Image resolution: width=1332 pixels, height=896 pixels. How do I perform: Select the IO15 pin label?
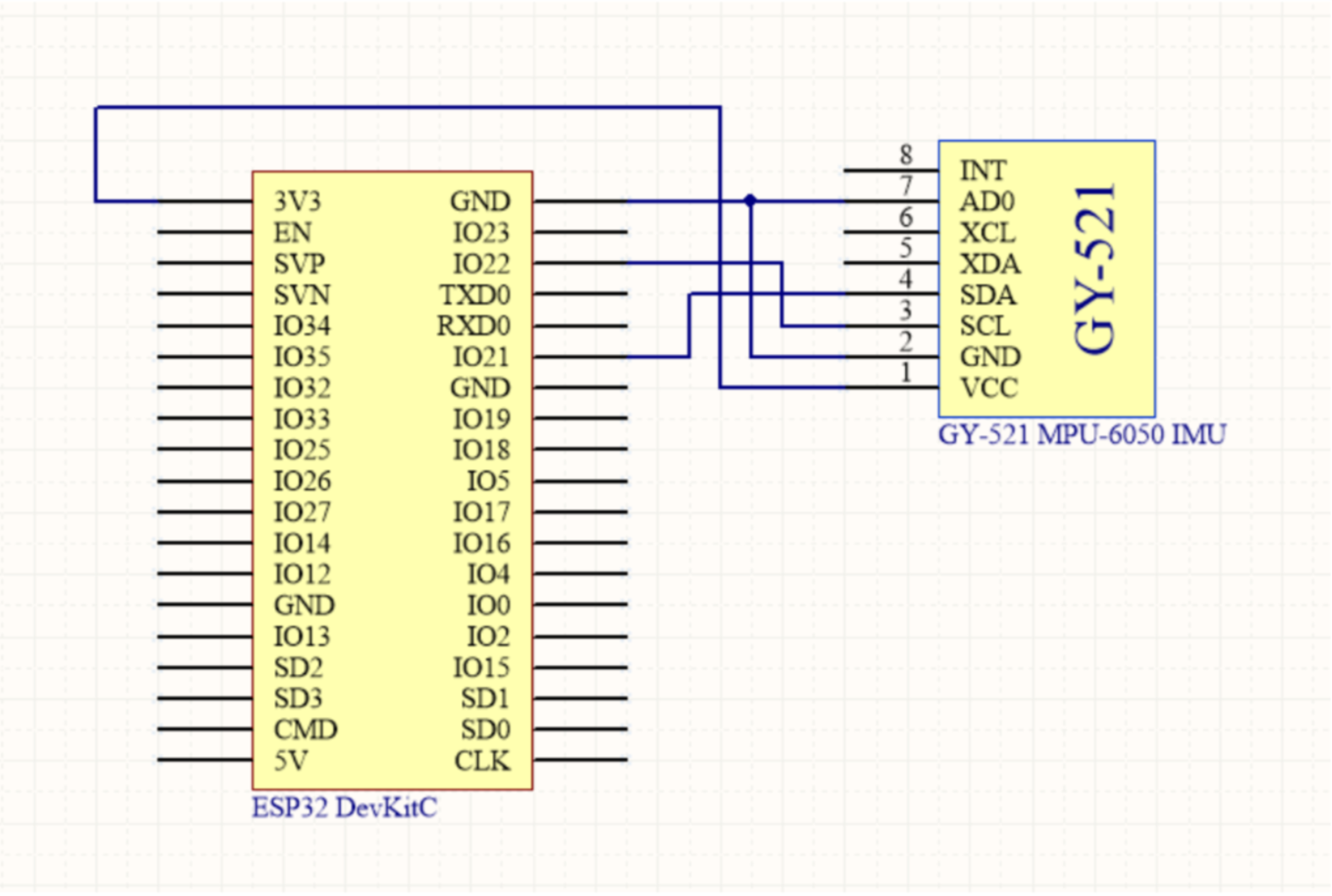tap(481, 668)
